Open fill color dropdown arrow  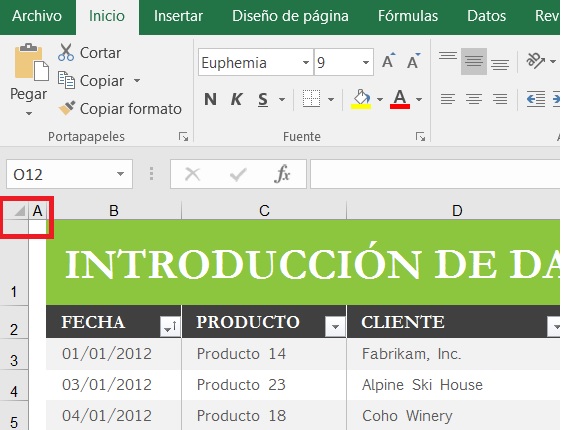coord(380,99)
